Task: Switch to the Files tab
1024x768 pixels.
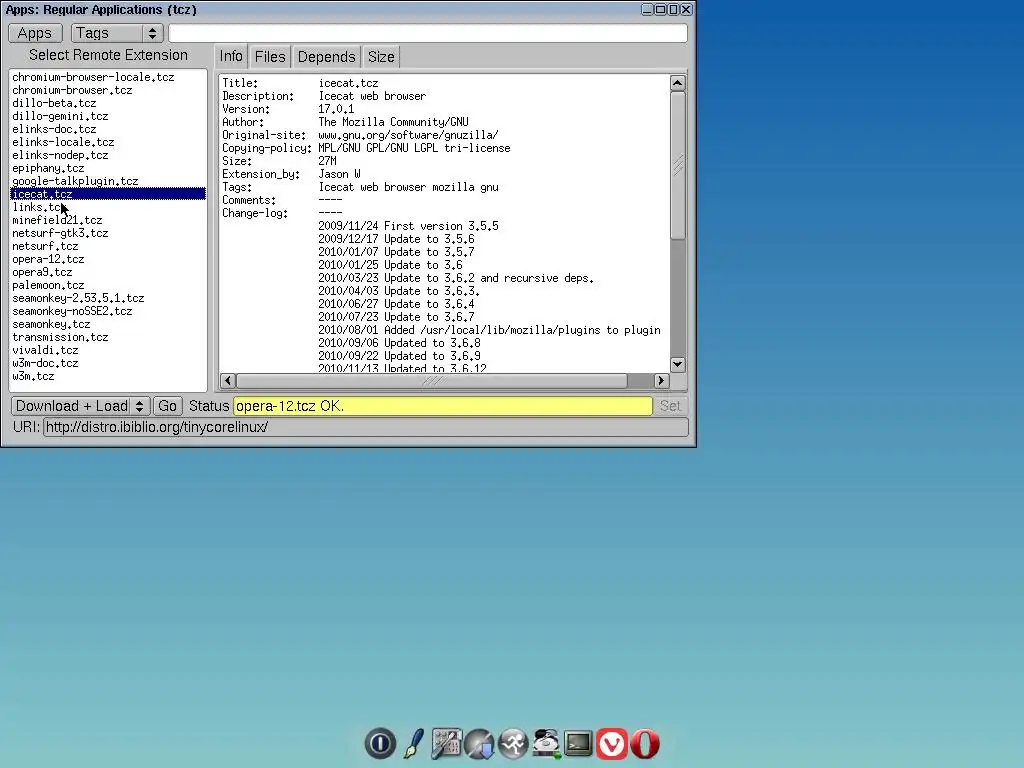Action: click(270, 57)
